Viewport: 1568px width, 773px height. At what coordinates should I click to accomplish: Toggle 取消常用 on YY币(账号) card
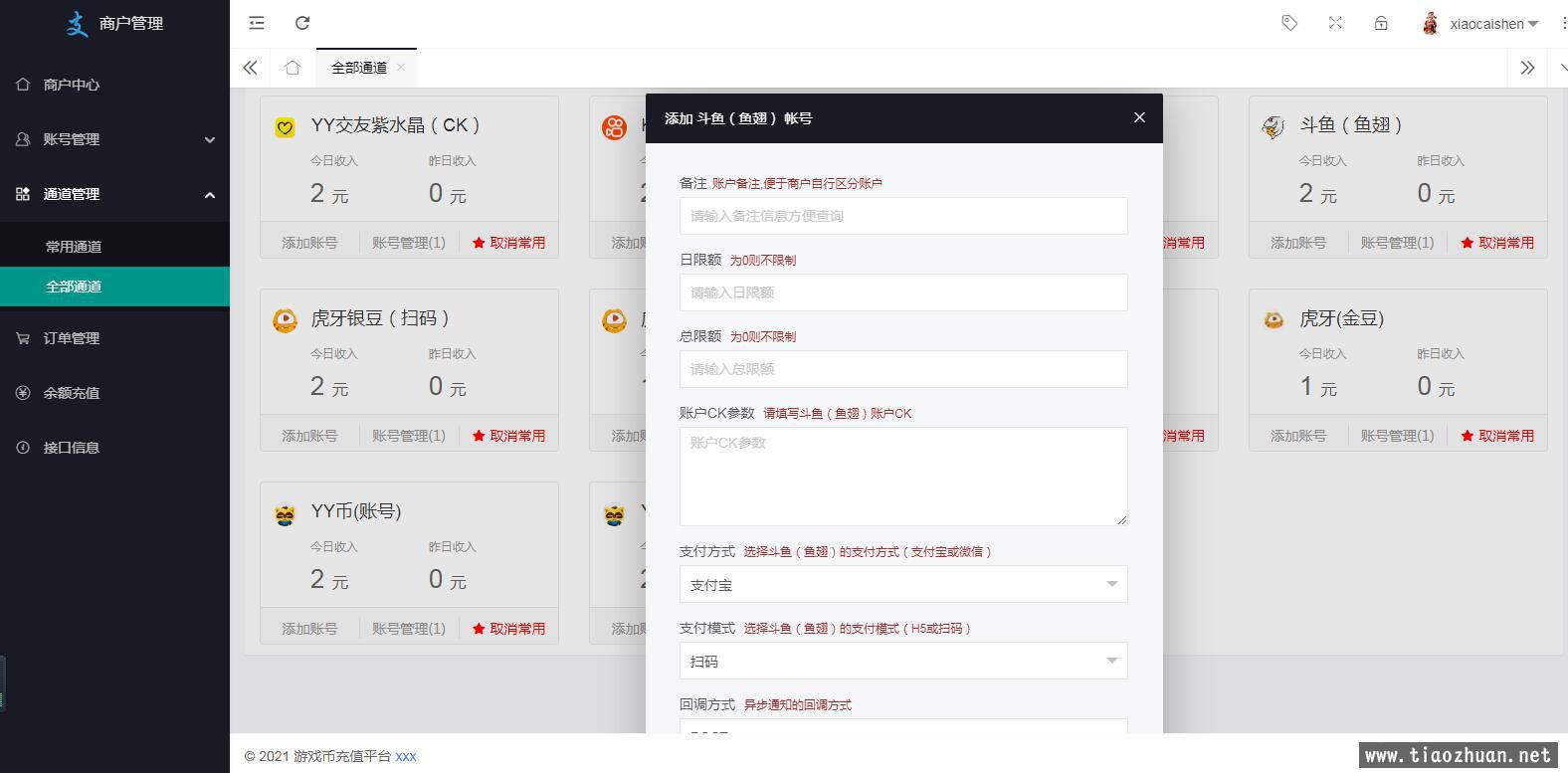tap(508, 629)
